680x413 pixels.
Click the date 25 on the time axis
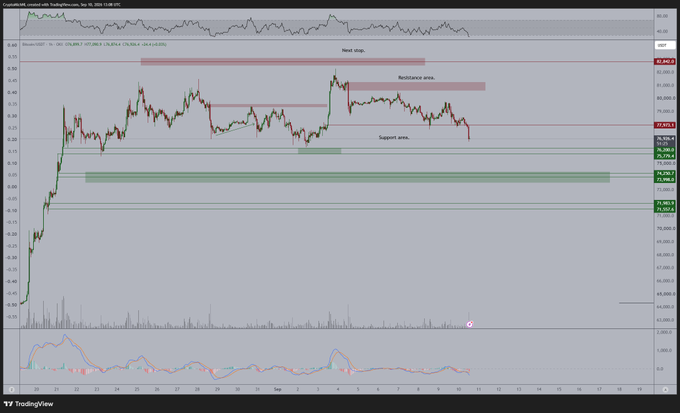pyautogui.click(x=137, y=390)
